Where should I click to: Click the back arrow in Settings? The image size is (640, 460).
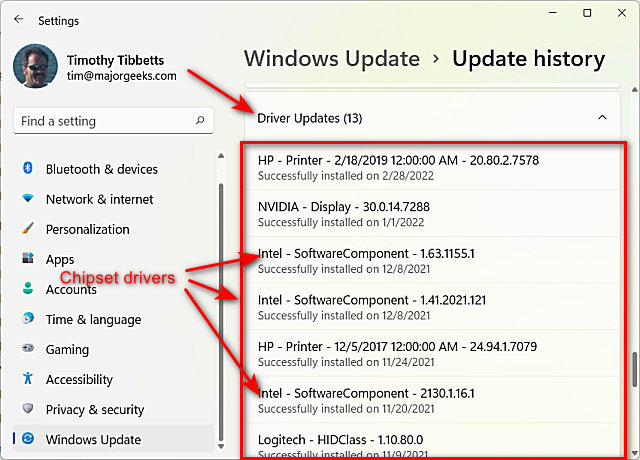[x=18, y=18]
